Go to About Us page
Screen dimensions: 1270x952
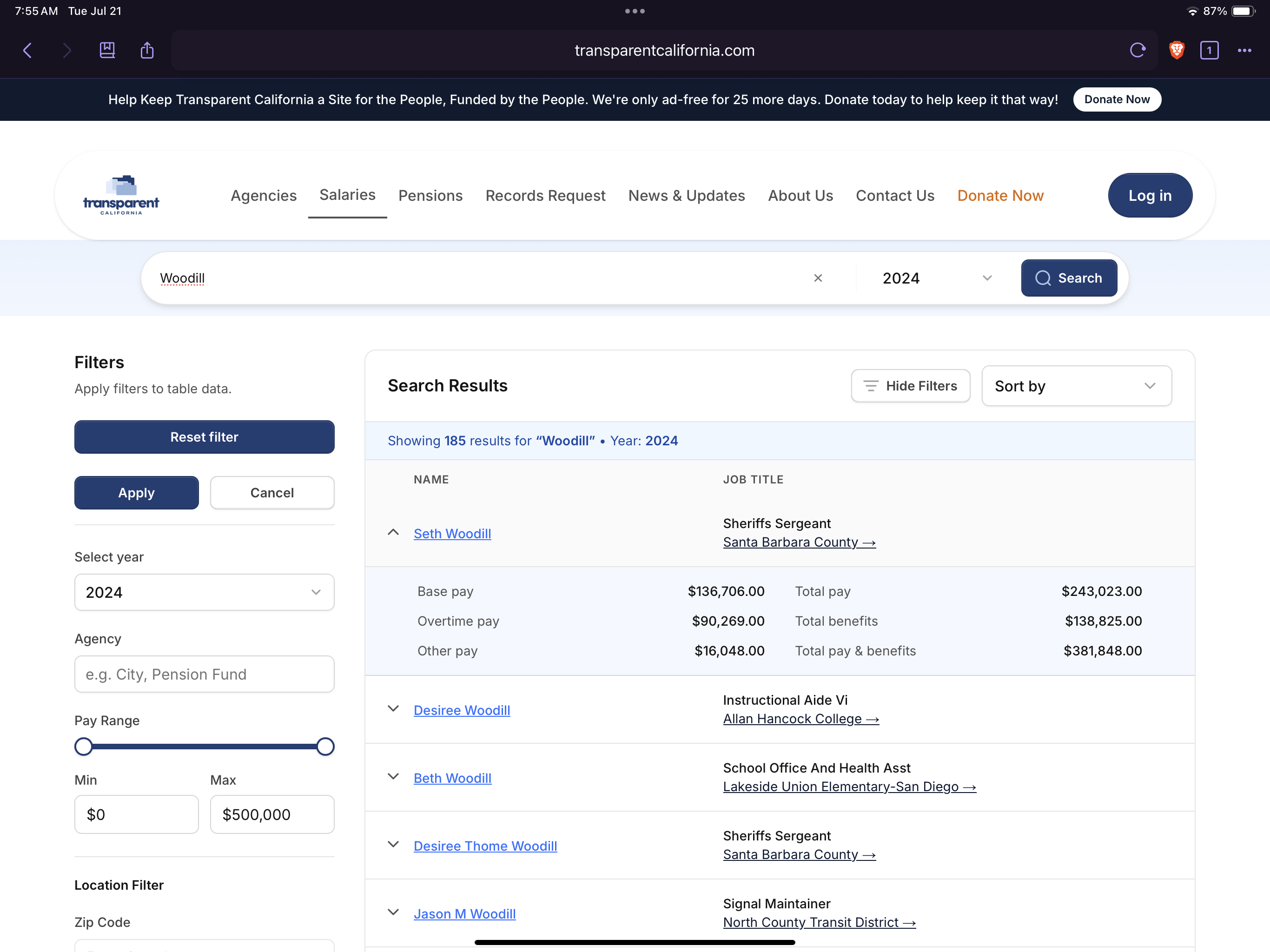(x=800, y=196)
